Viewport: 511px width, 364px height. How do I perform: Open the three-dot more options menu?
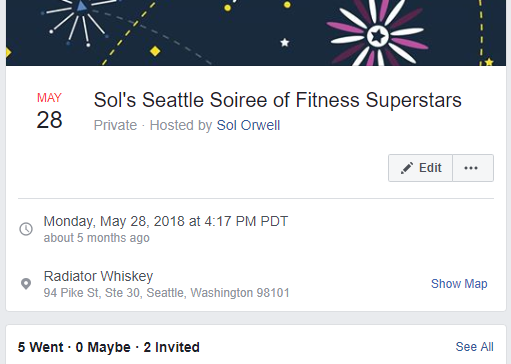[x=473, y=168]
